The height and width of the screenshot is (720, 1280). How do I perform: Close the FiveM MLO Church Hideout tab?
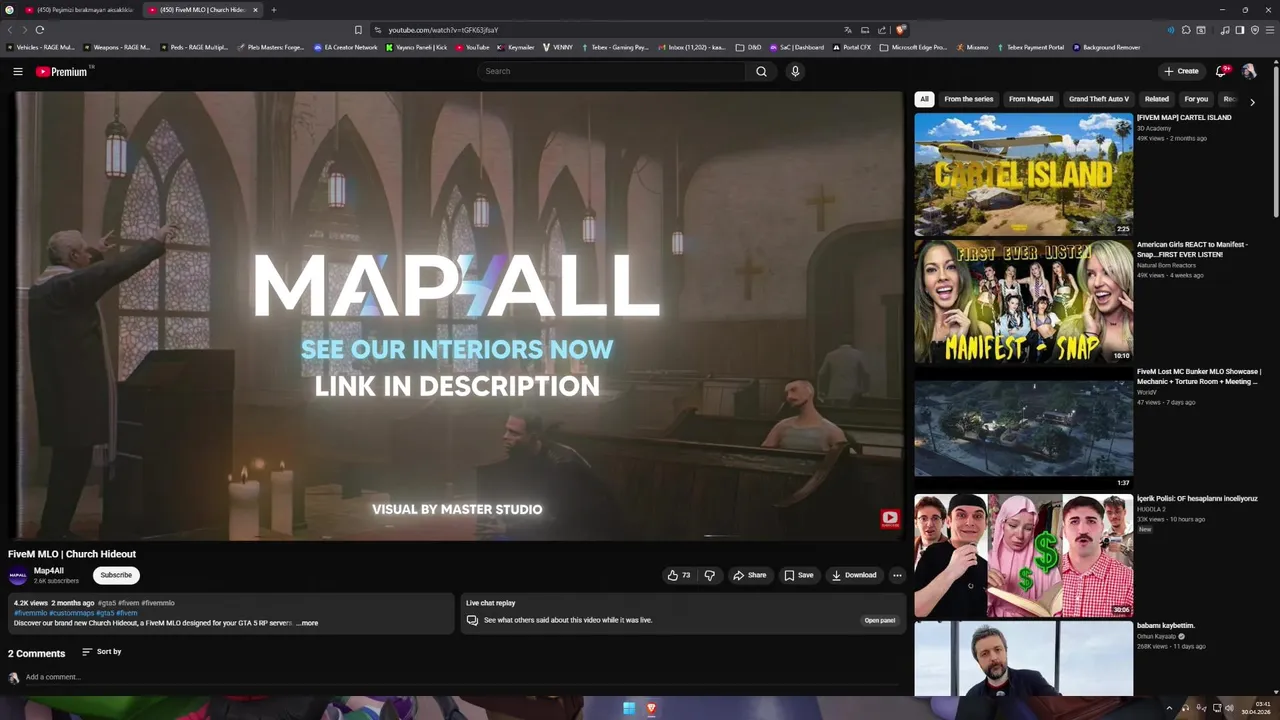[x=255, y=10]
